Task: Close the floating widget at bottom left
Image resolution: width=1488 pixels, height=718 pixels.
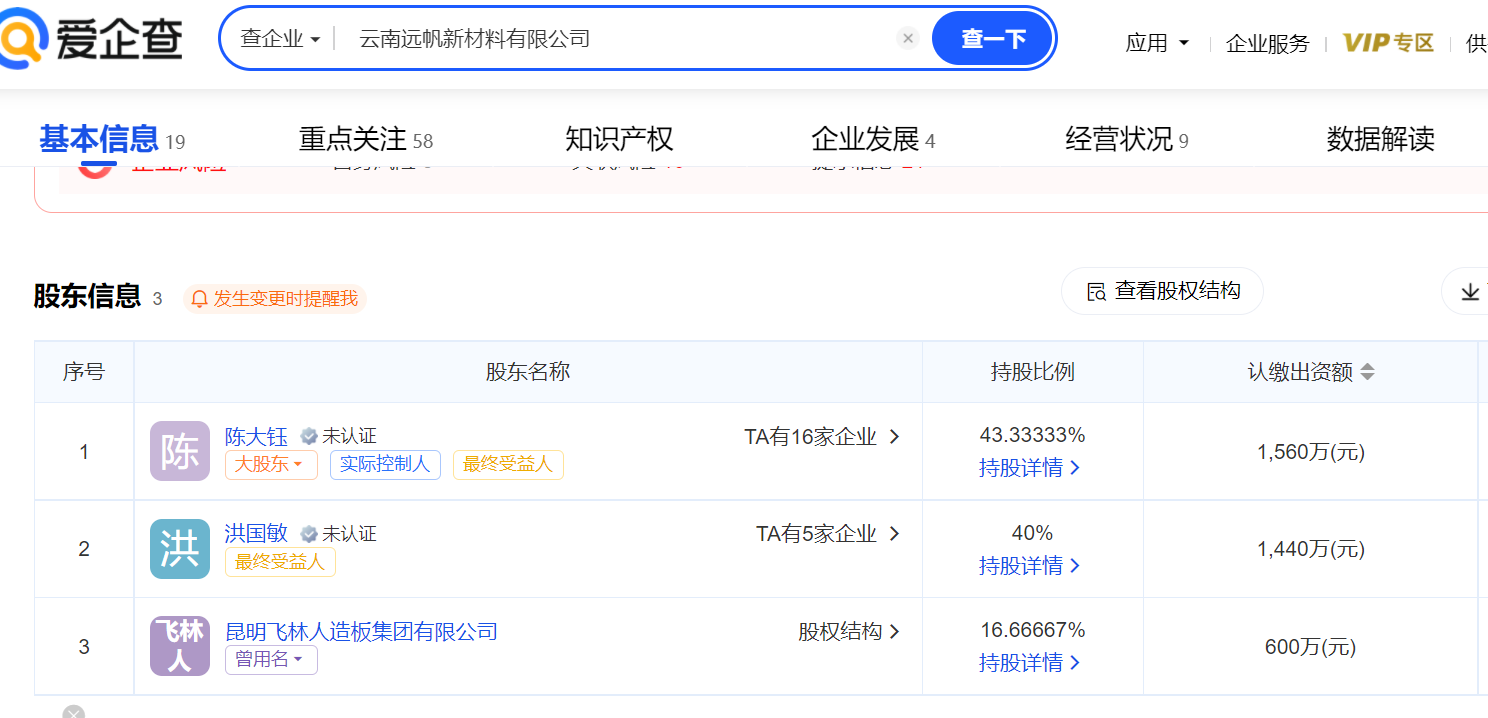Action: [73, 713]
